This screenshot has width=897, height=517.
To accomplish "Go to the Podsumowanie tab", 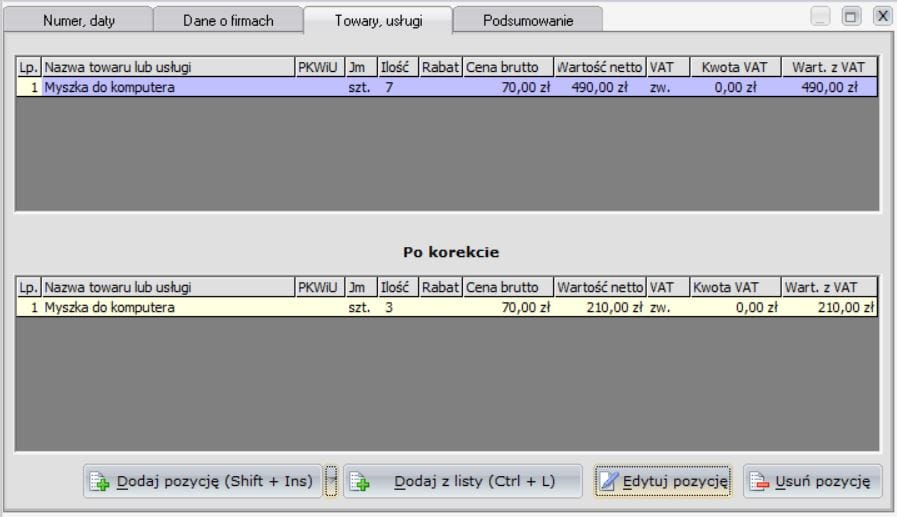I will [x=528, y=20].
